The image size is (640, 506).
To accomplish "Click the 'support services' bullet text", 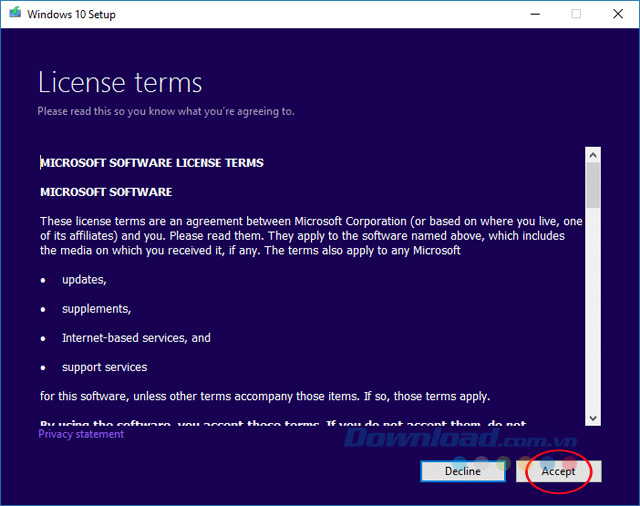I will pos(104,367).
